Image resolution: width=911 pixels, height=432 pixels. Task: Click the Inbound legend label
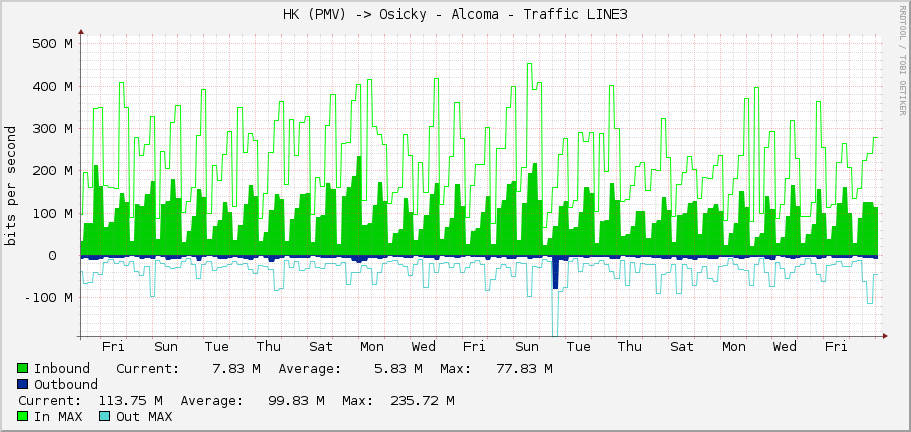pos(62,368)
